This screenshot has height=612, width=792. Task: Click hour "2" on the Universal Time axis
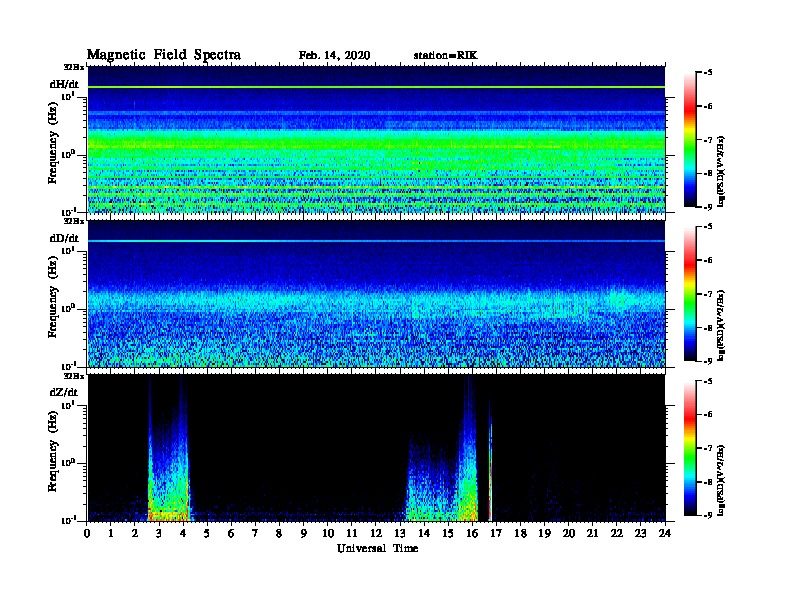[x=135, y=534]
